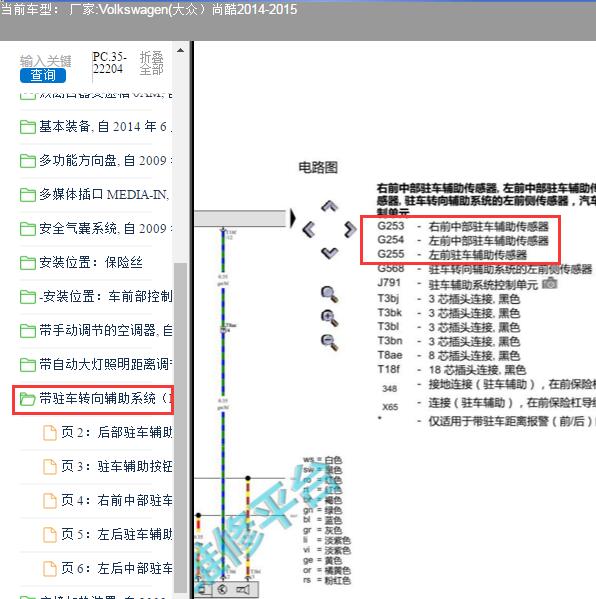Click folder icon of 安装位置：保险丝
The height and width of the screenshot is (599, 596).
coord(28,263)
